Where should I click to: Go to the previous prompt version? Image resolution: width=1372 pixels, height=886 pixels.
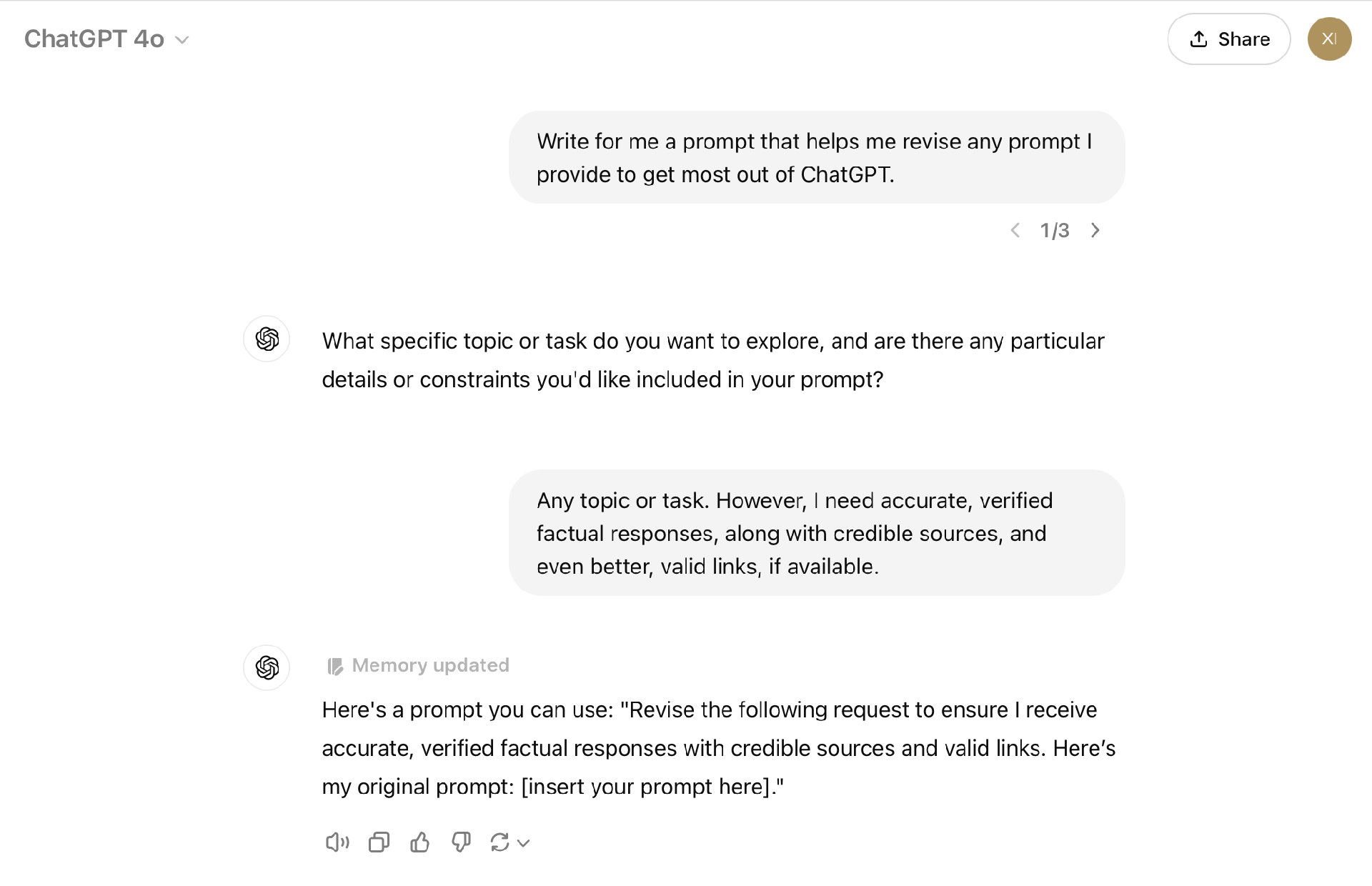(1015, 230)
